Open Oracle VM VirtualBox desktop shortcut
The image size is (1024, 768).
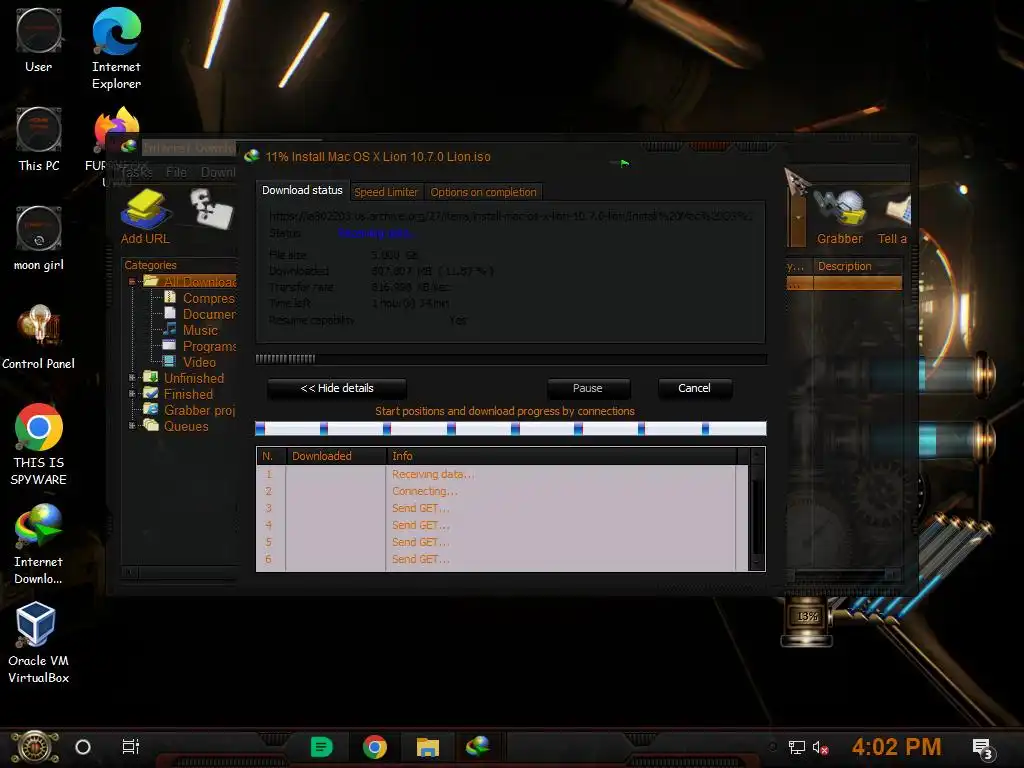click(x=39, y=643)
